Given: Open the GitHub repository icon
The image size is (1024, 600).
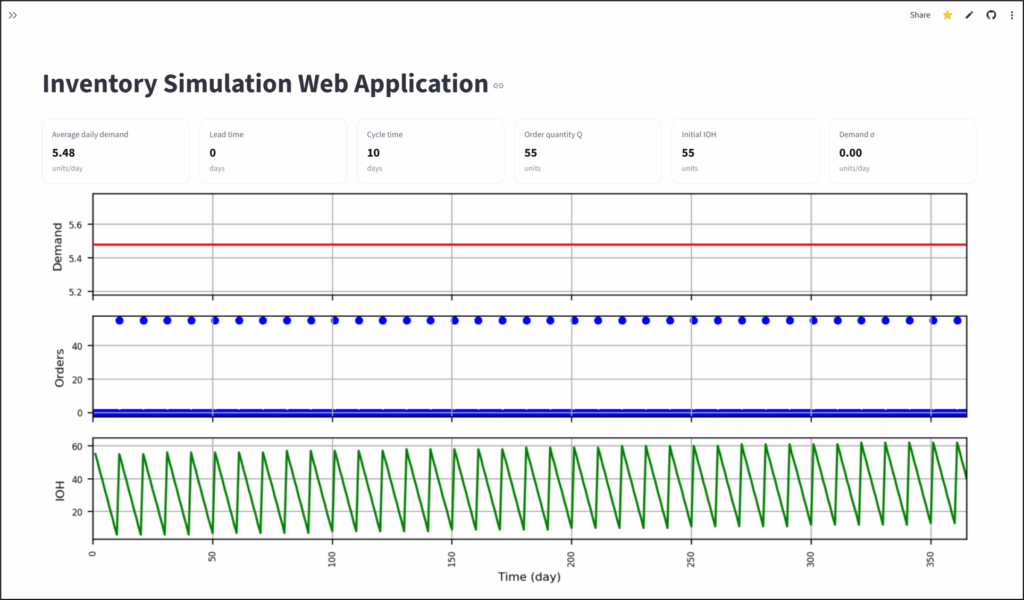Looking at the screenshot, I should point(991,15).
